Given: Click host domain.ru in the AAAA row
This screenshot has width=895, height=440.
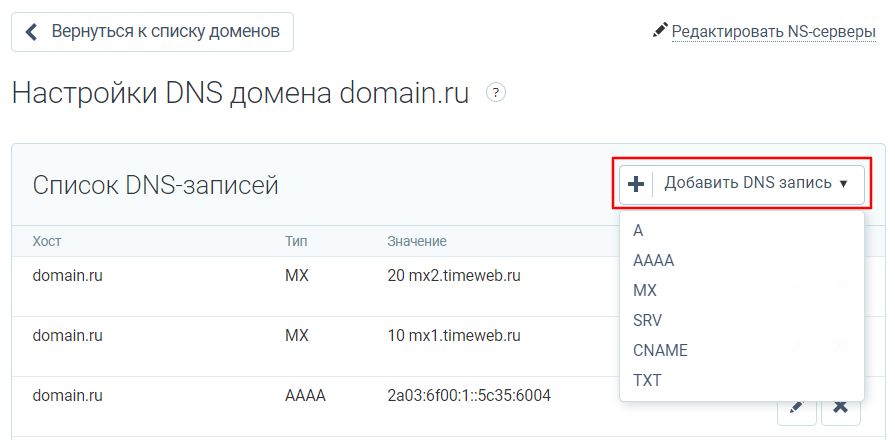Looking at the screenshot, I should (x=67, y=395).
